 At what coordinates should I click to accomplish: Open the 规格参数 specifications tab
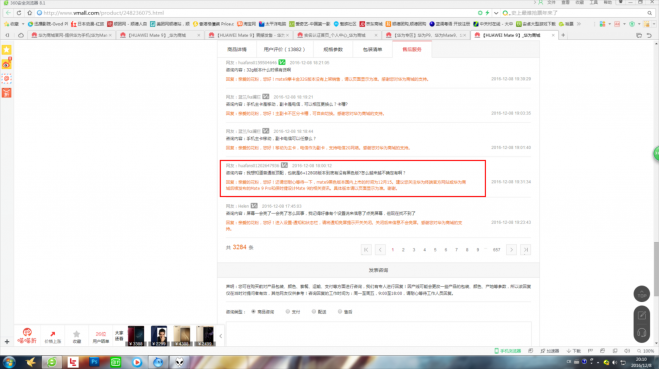pos(333,50)
